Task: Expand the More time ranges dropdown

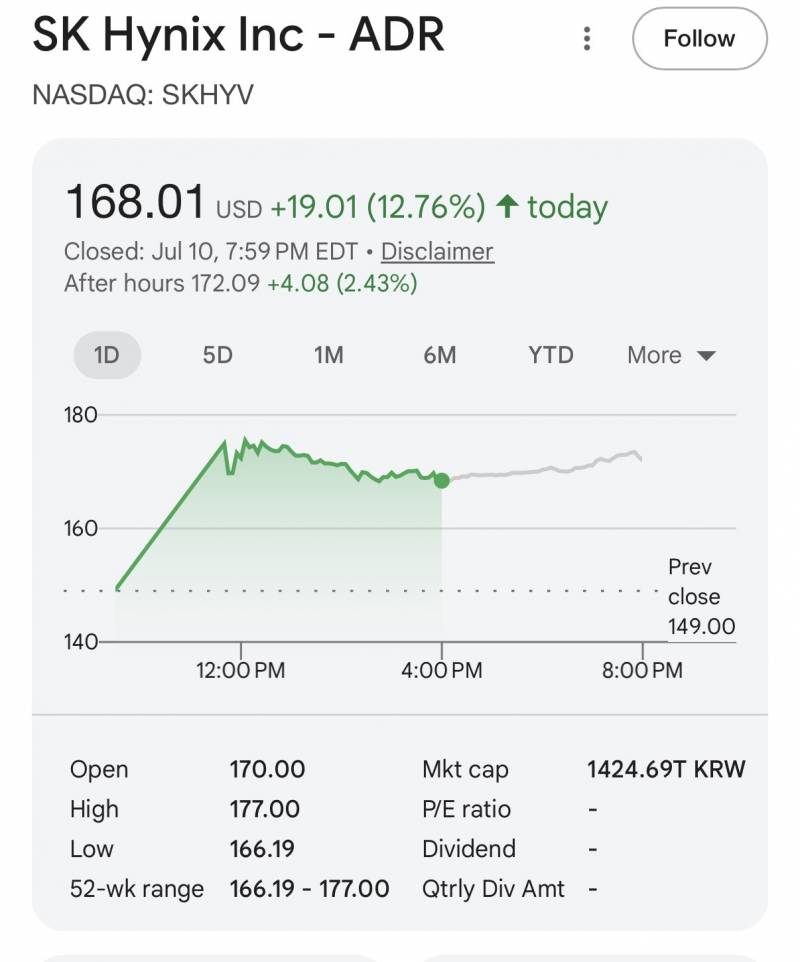Action: click(671, 355)
